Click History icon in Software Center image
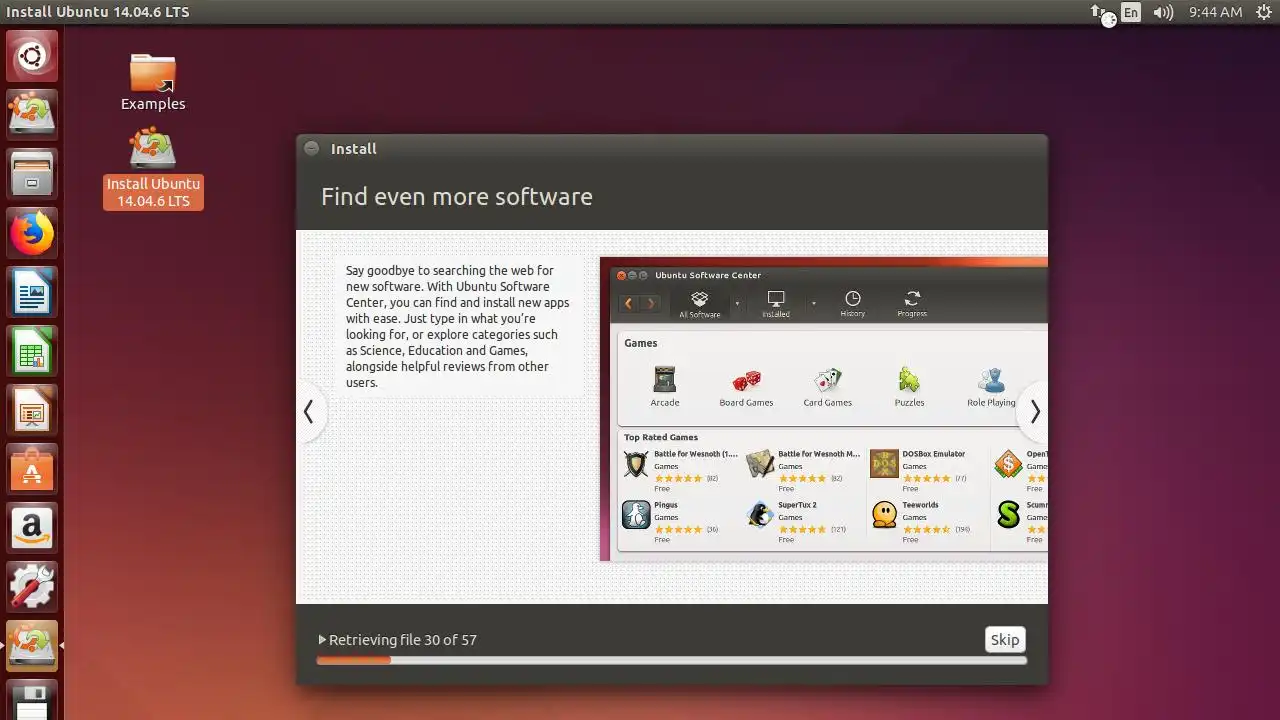1280x720 pixels. (x=853, y=304)
